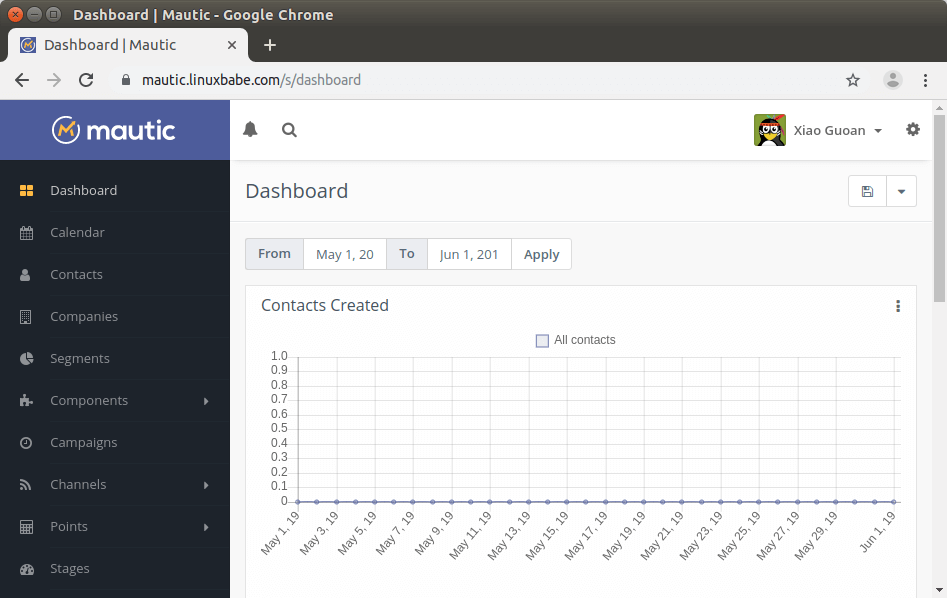Toggle the All contacts legend box
947x598 pixels.
(542, 341)
